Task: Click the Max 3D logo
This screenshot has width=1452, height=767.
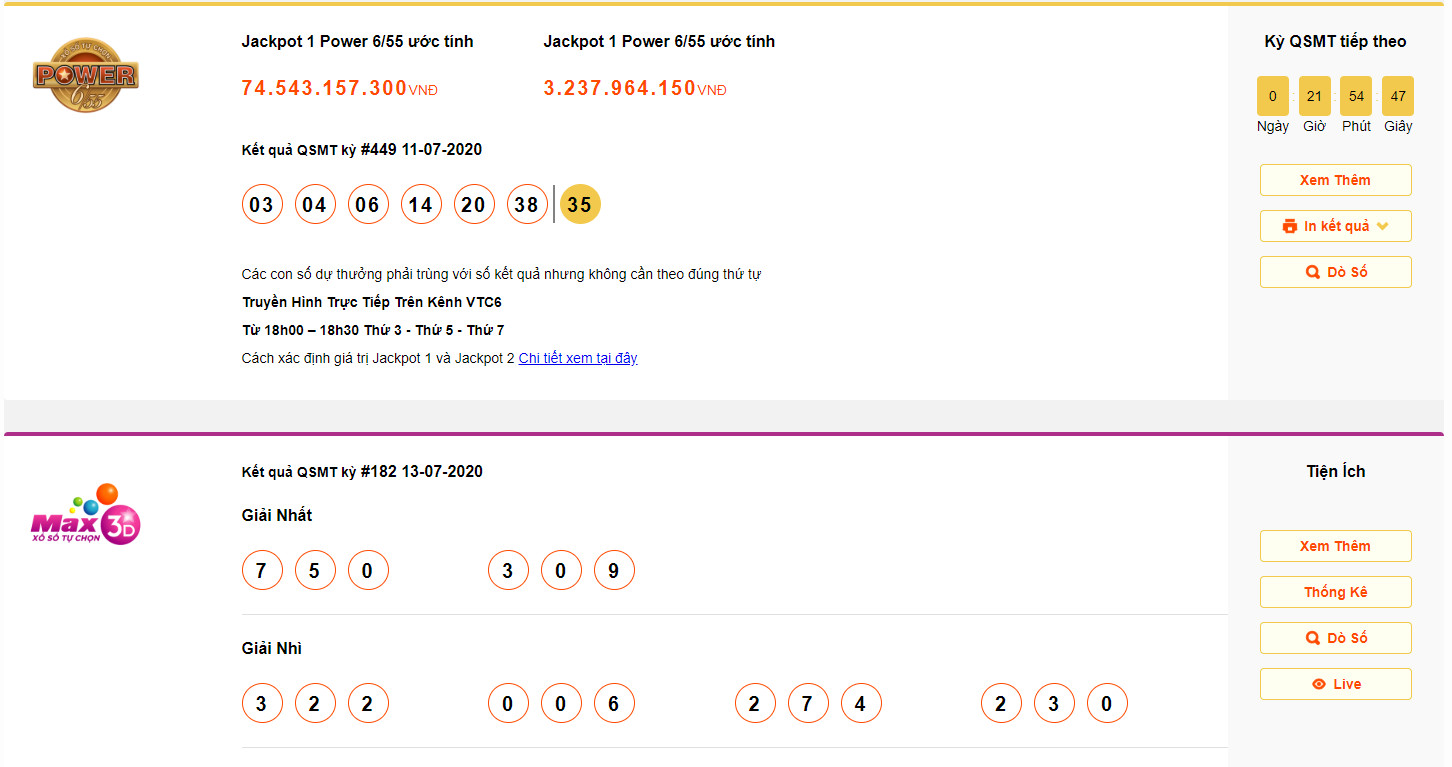Action: 85,515
